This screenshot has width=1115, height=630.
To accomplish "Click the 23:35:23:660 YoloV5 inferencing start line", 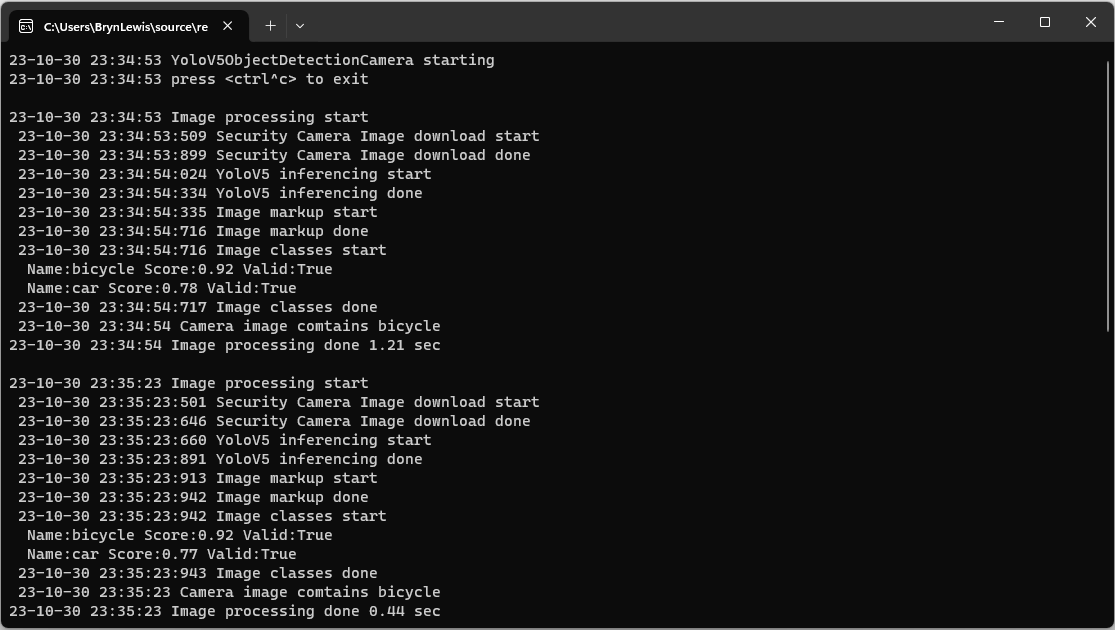I will (224, 440).
